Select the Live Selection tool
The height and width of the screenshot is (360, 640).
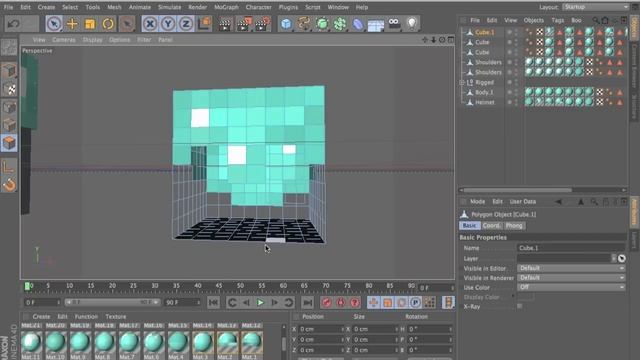(x=54, y=24)
